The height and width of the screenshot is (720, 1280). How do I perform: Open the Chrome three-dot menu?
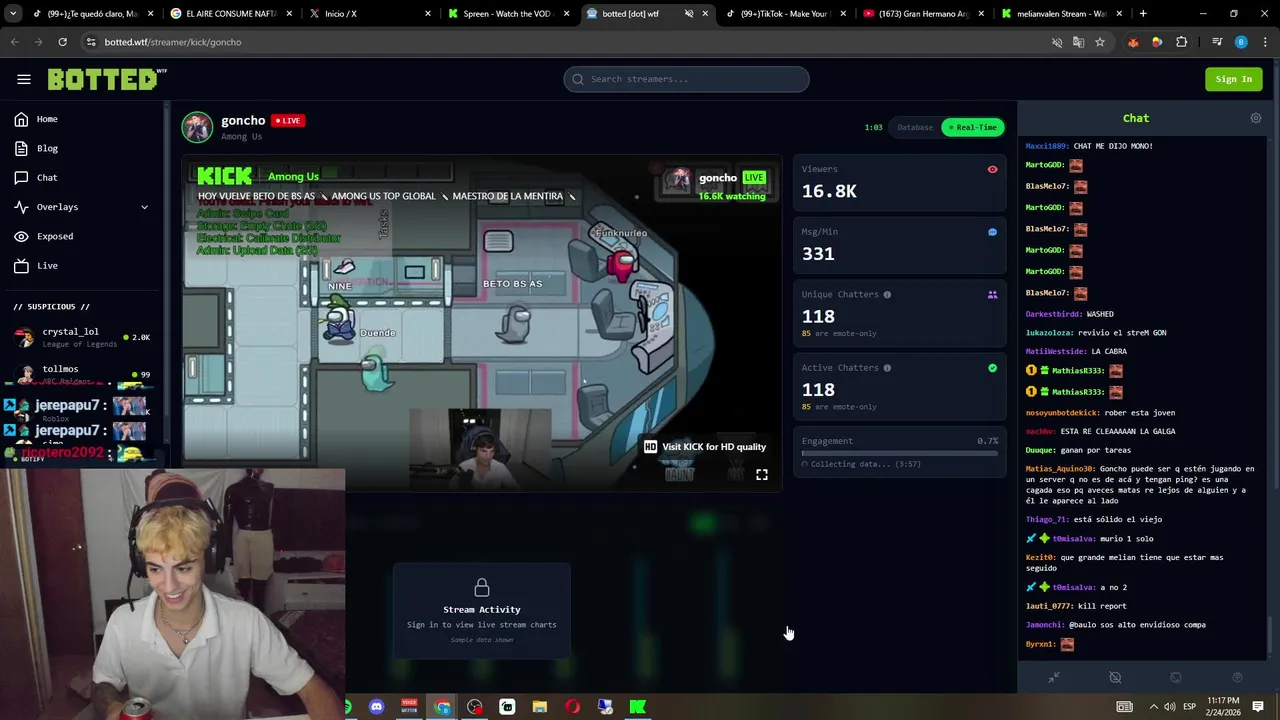pos(1264,42)
